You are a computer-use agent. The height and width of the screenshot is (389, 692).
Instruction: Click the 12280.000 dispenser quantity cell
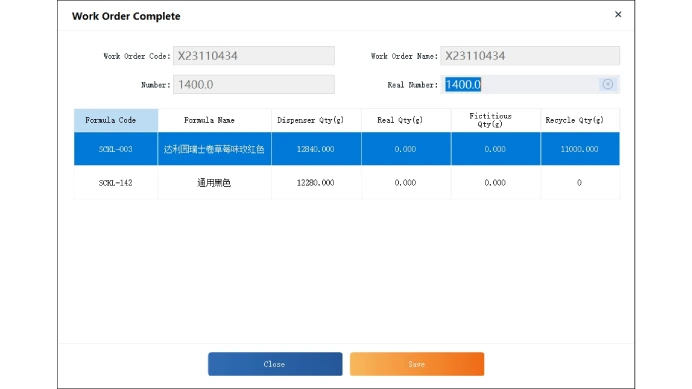[316, 182]
